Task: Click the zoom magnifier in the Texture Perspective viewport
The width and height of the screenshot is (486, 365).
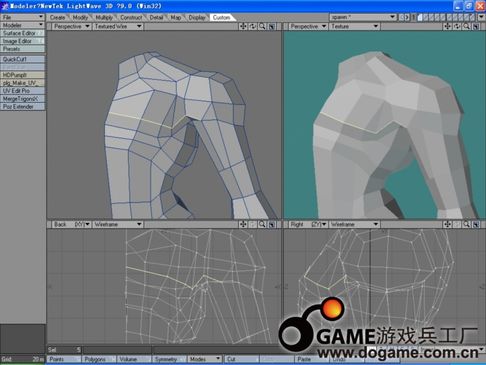Action: click(467, 26)
